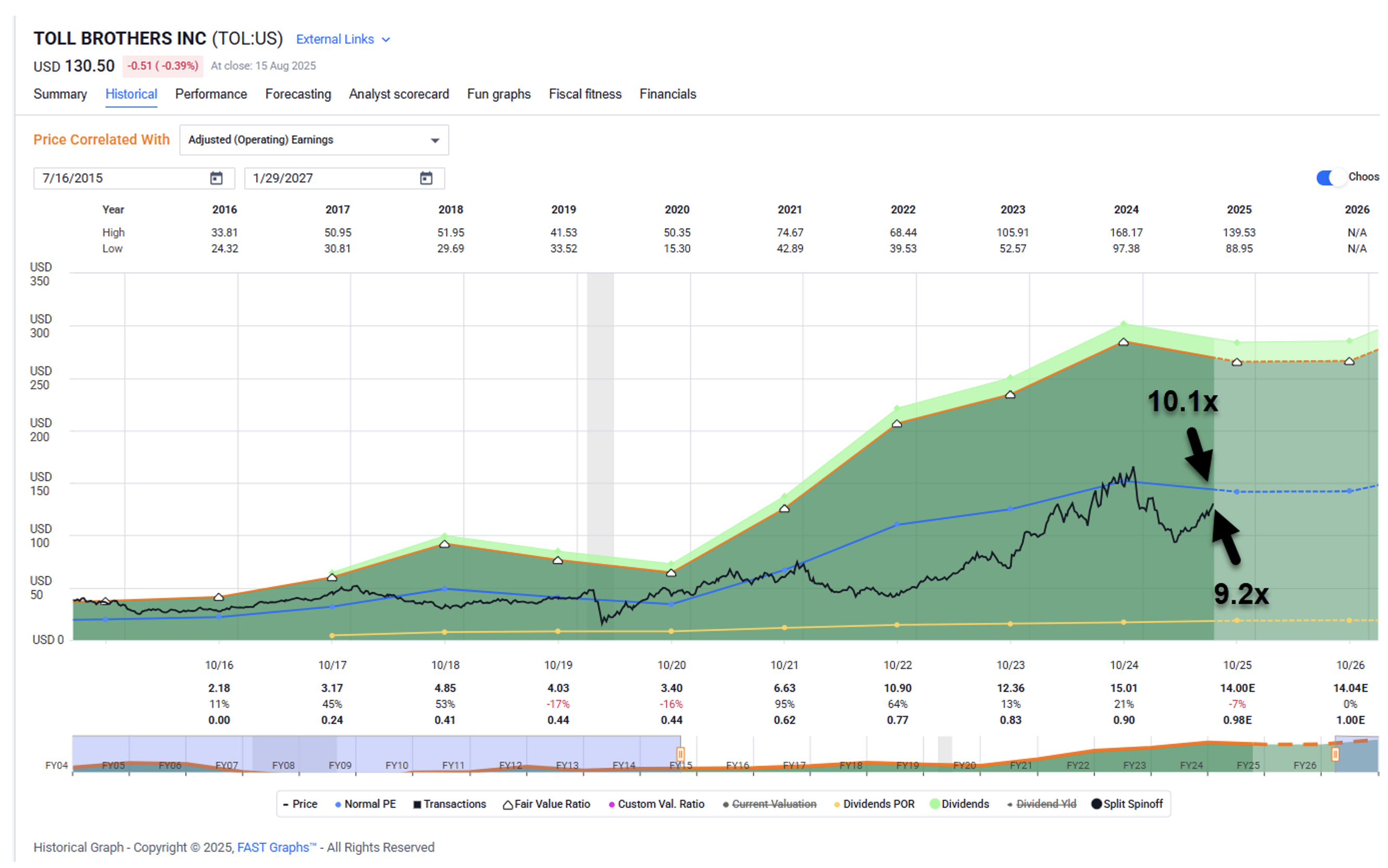Click the price change -0.51 (-0.39%) badge
Image resolution: width=1388 pixels, height=868 pixels.
[162, 66]
